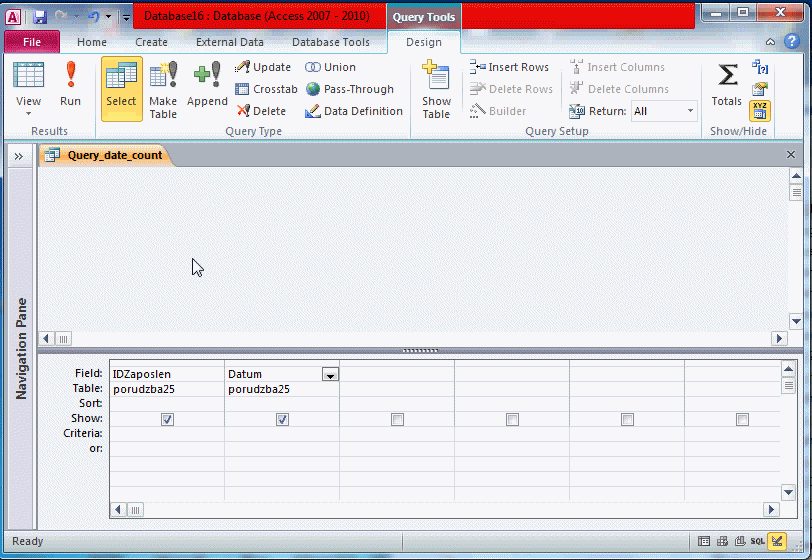This screenshot has width=812, height=560.
Task: Save using the Quick Access floppy icon
Action: pos(40,17)
